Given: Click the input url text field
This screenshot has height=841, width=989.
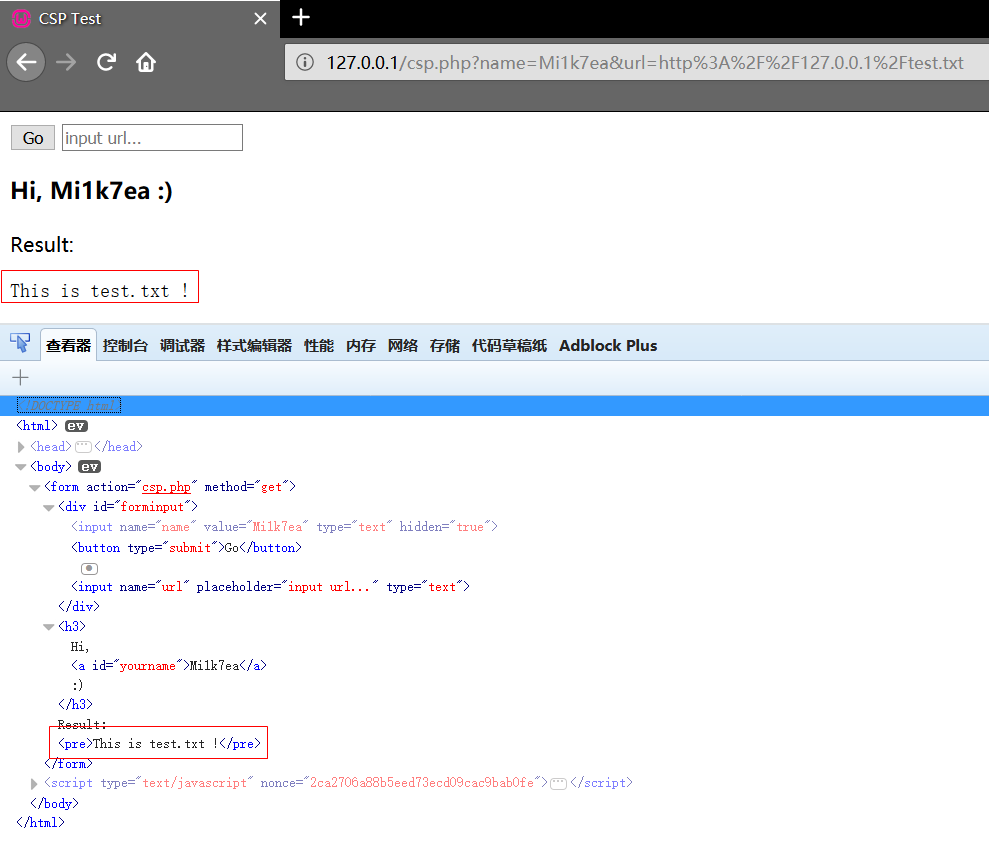Looking at the screenshot, I should pos(152,138).
